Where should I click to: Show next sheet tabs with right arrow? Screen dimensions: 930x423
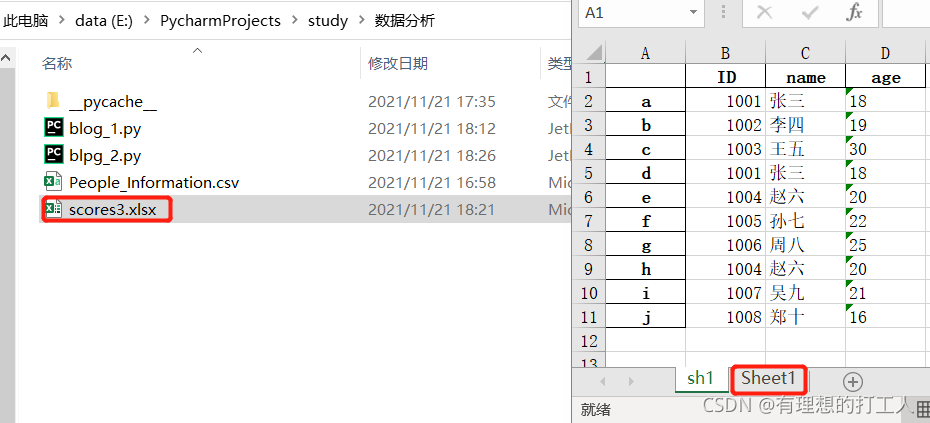tap(631, 381)
